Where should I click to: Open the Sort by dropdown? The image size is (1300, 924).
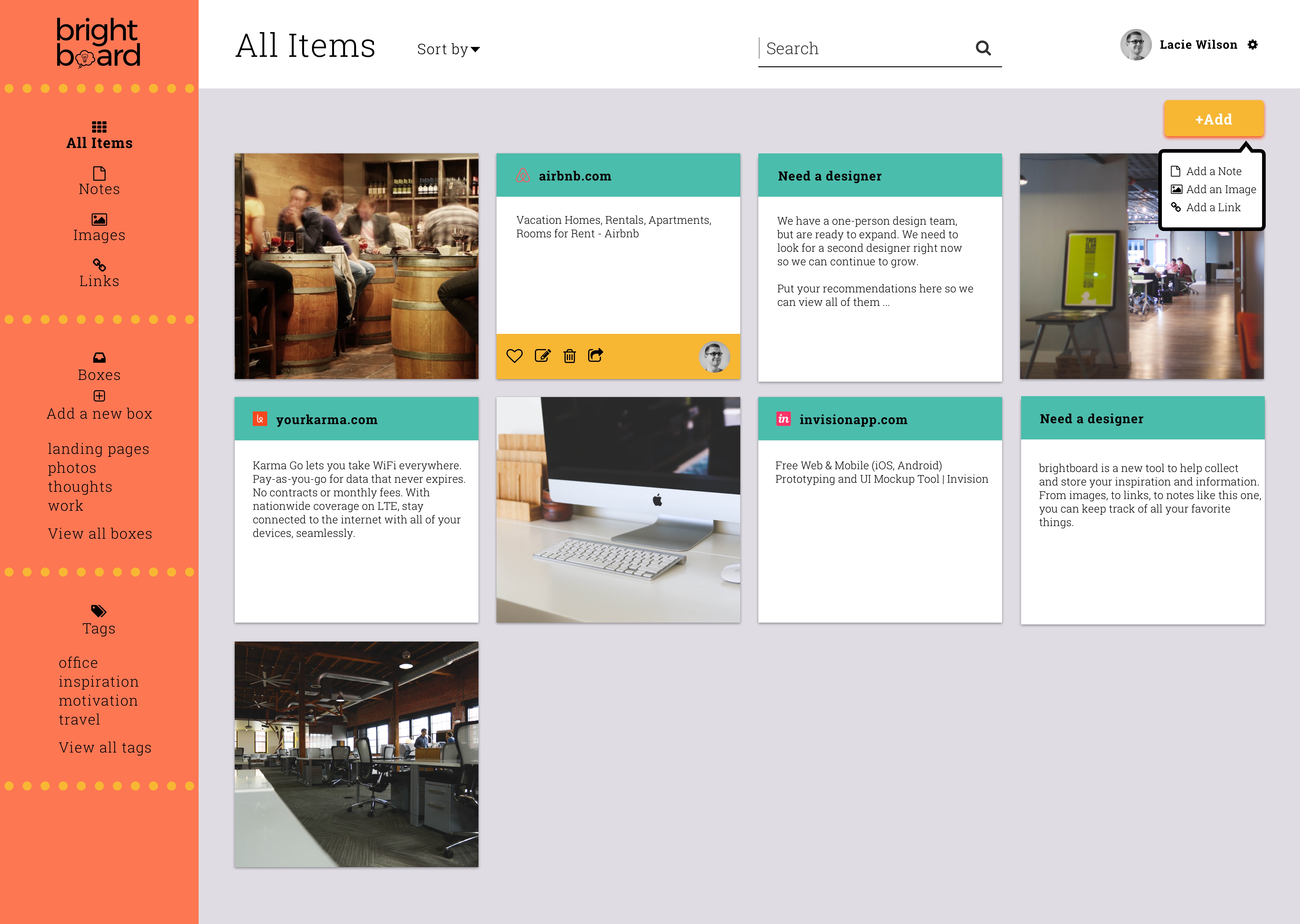click(448, 49)
